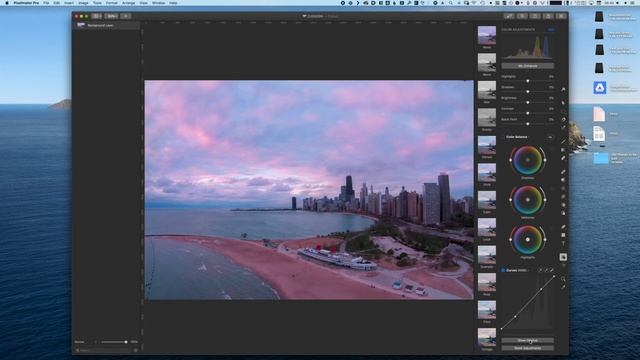Click the highlighted Color Adjustments tool

(563, 257)
